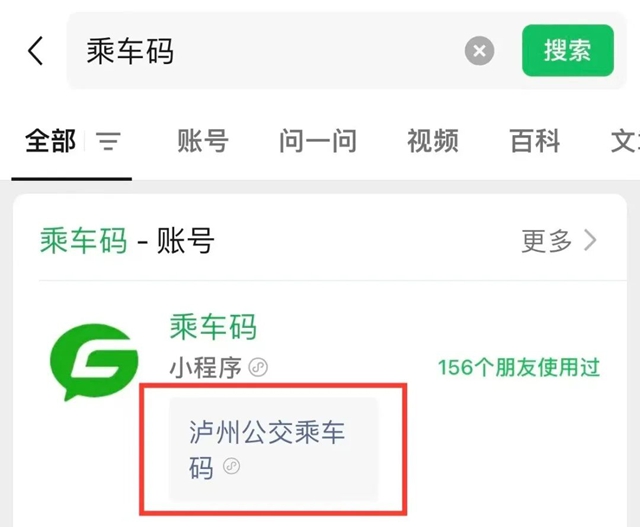Open the 乘车码 mini program title
640x527 pixels.
[213, 327]
